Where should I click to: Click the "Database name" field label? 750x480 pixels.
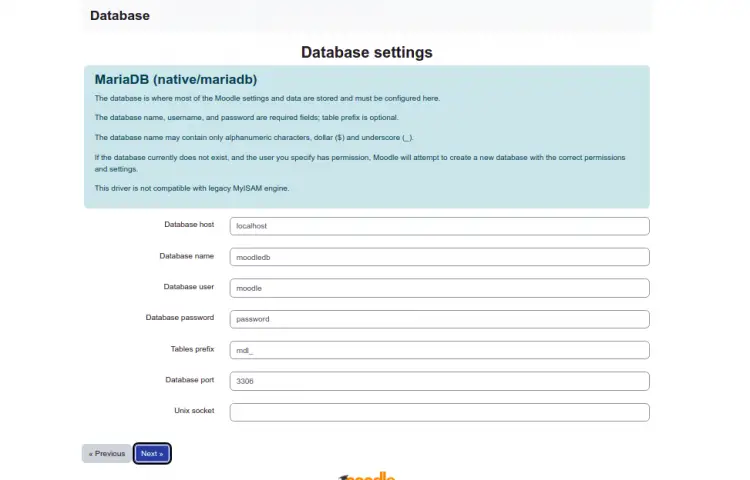click(187, 256)
